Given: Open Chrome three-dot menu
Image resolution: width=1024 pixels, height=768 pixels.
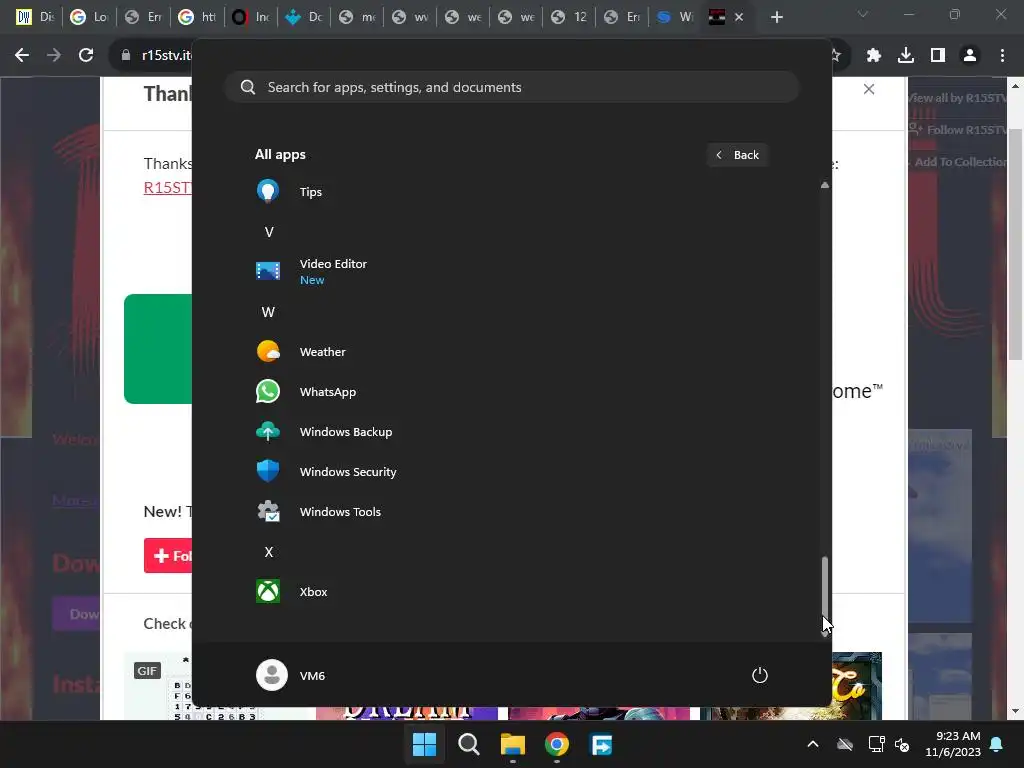Looking at the screenshot, I should click(x=1002, y=56).
